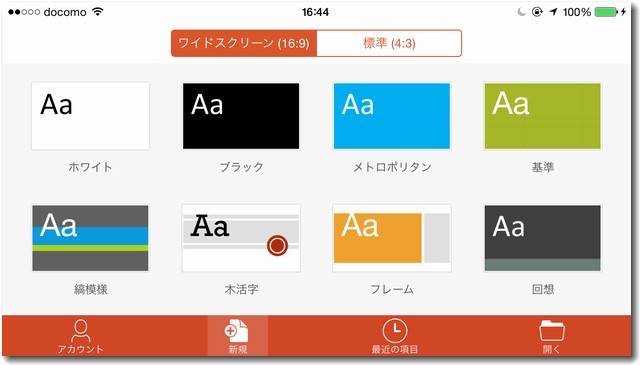Tap the rotation lock status icon

537,12
